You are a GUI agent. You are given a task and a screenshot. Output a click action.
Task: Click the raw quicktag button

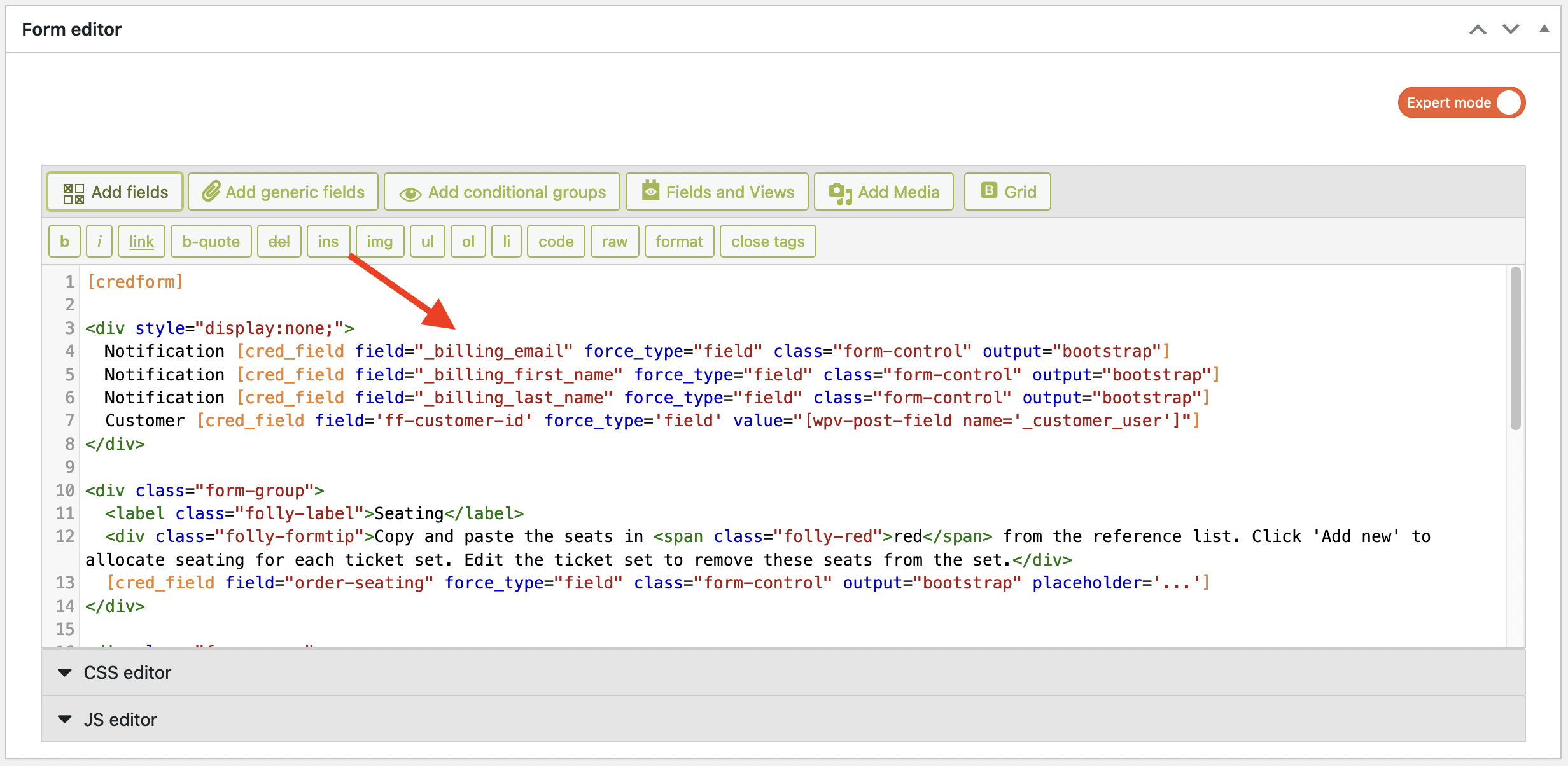point(615,241)
